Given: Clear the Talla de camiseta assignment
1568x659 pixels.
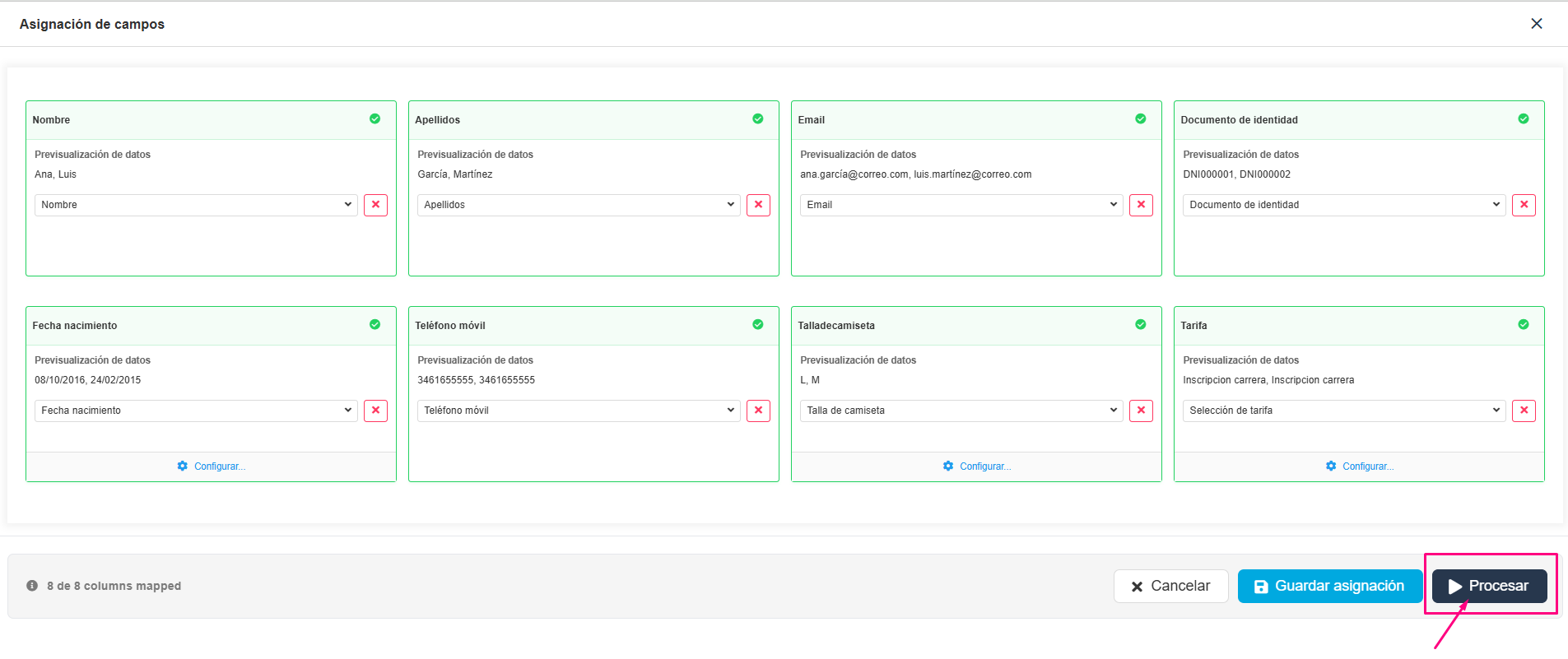Looking at the screenshot, I should point(1141,411).
